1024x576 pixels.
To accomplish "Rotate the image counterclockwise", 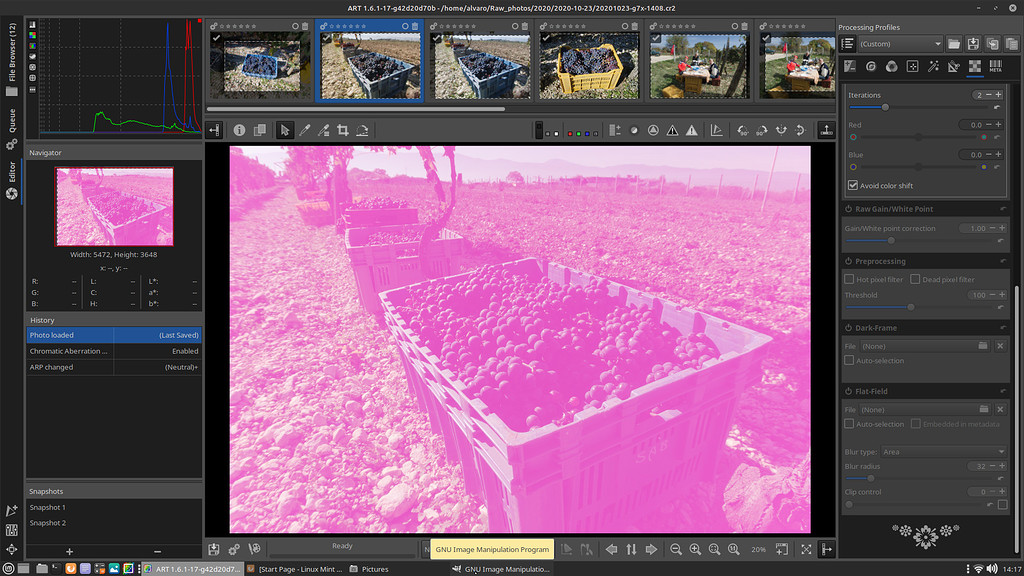I will pos(741,130).
